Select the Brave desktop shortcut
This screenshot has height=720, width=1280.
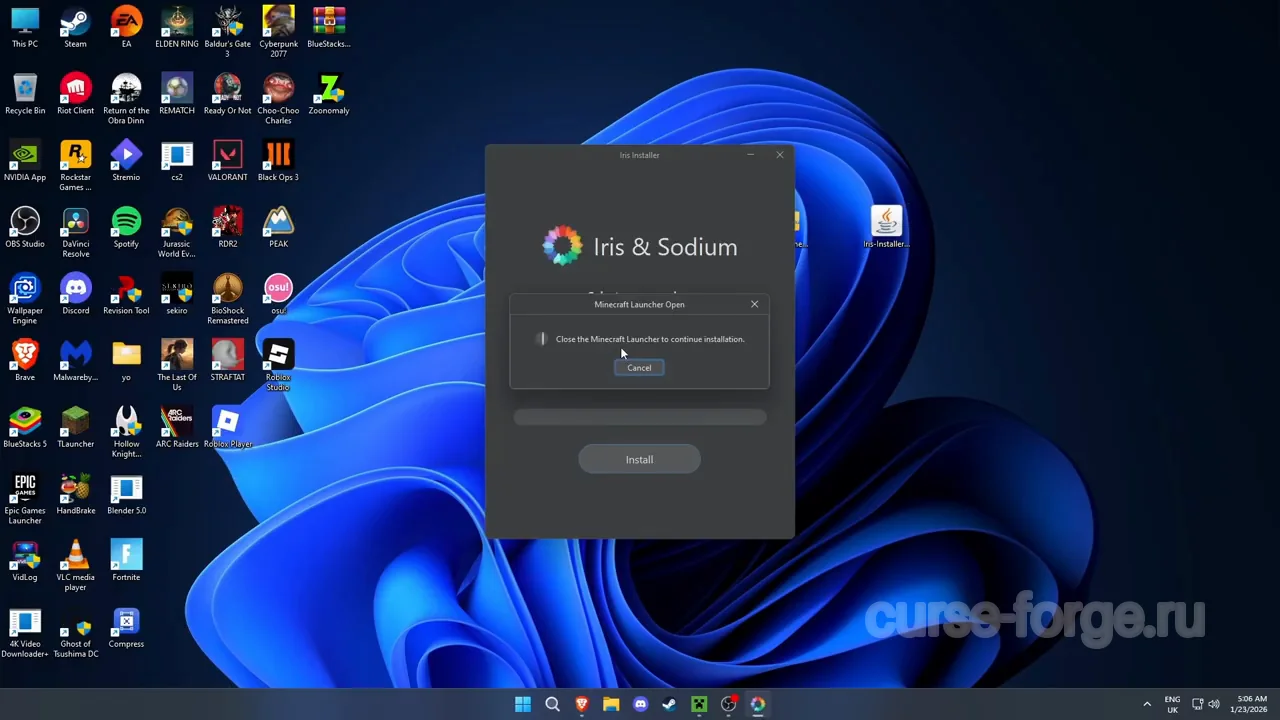(25, 361)
